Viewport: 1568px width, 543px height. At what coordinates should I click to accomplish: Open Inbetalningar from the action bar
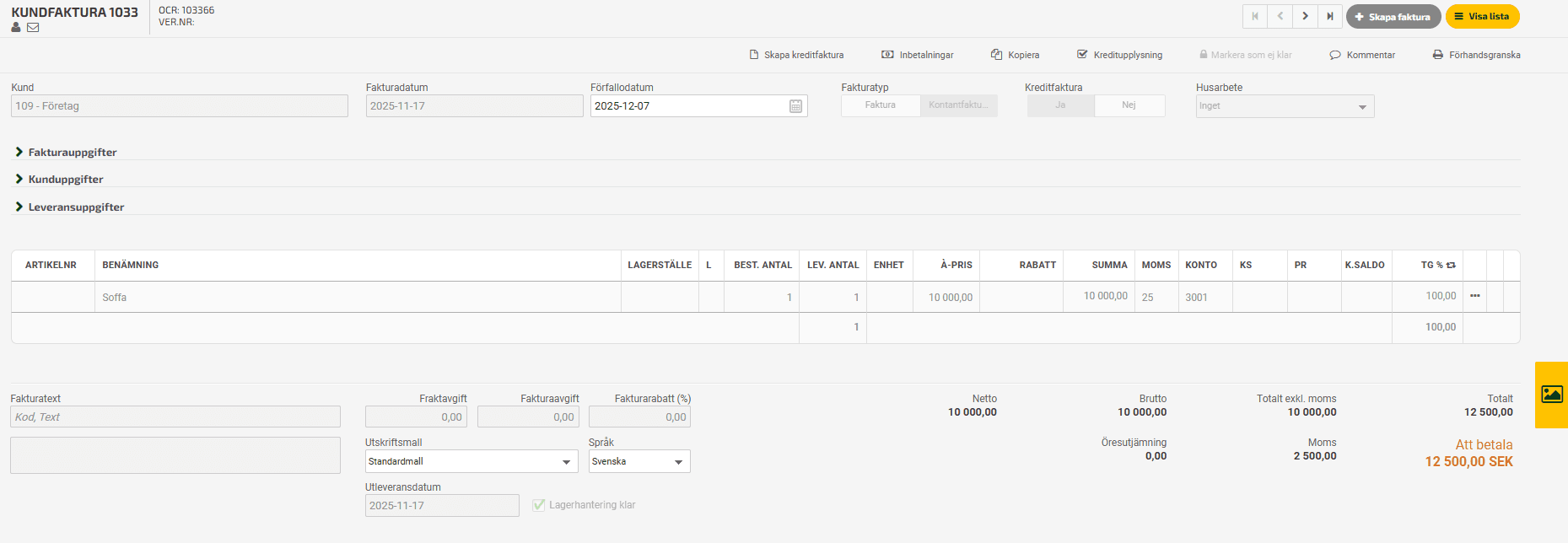918,55
